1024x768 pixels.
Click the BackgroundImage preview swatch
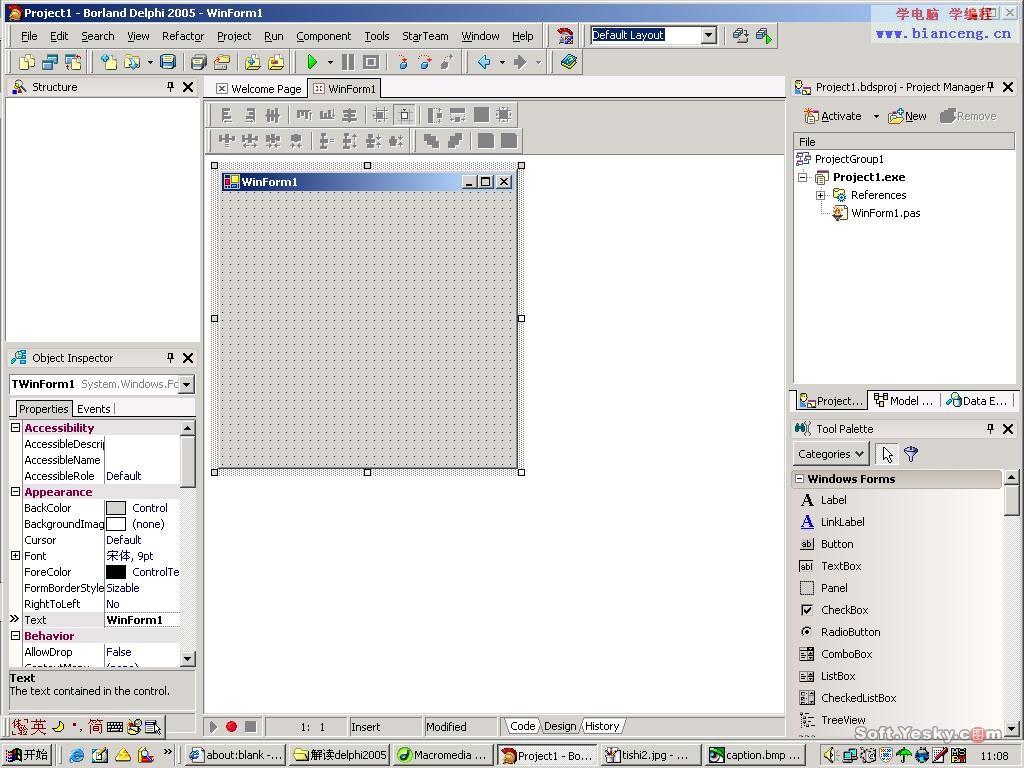[x=116, y=524]
